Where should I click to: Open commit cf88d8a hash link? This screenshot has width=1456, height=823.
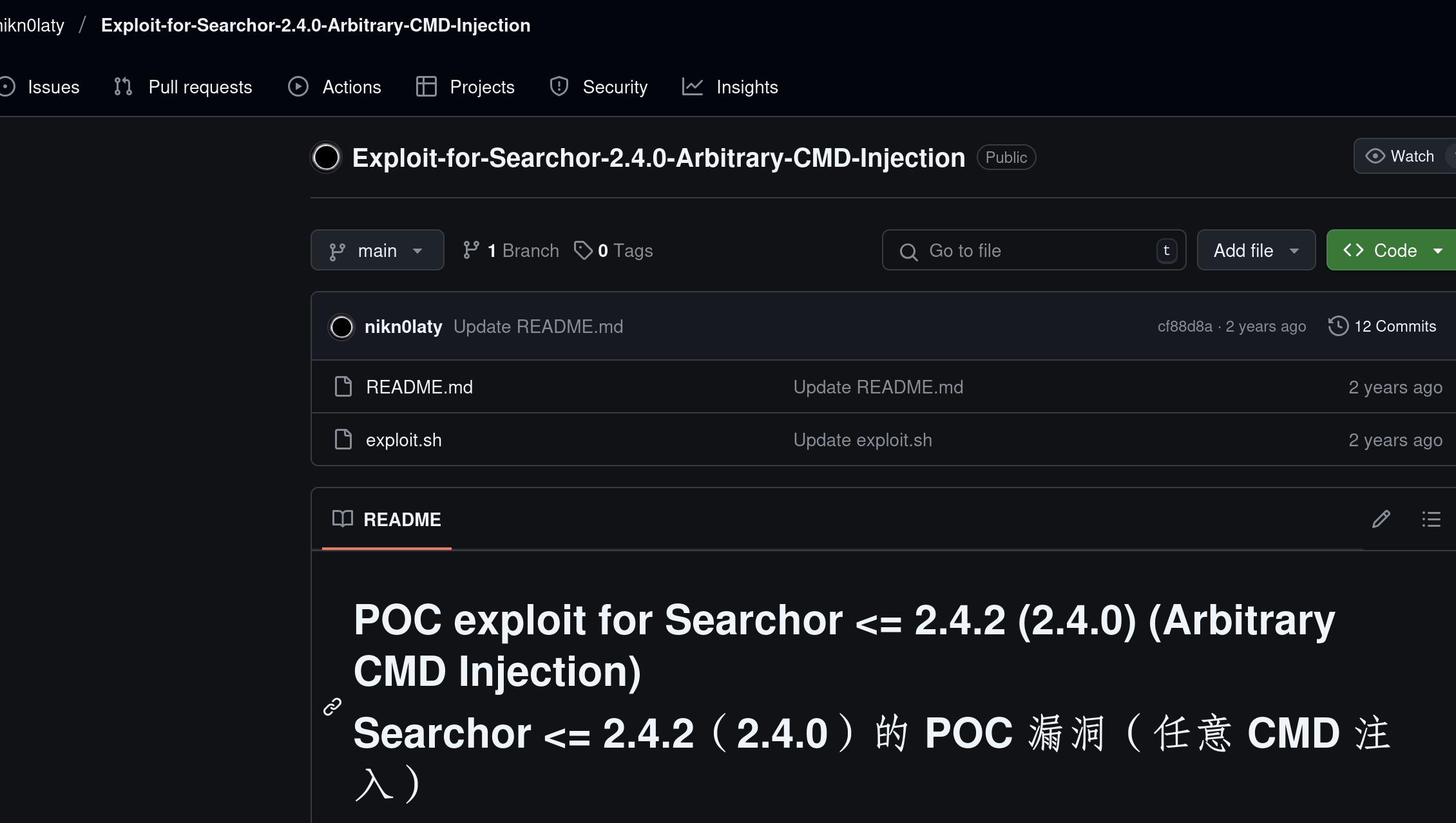(1184, 326)
